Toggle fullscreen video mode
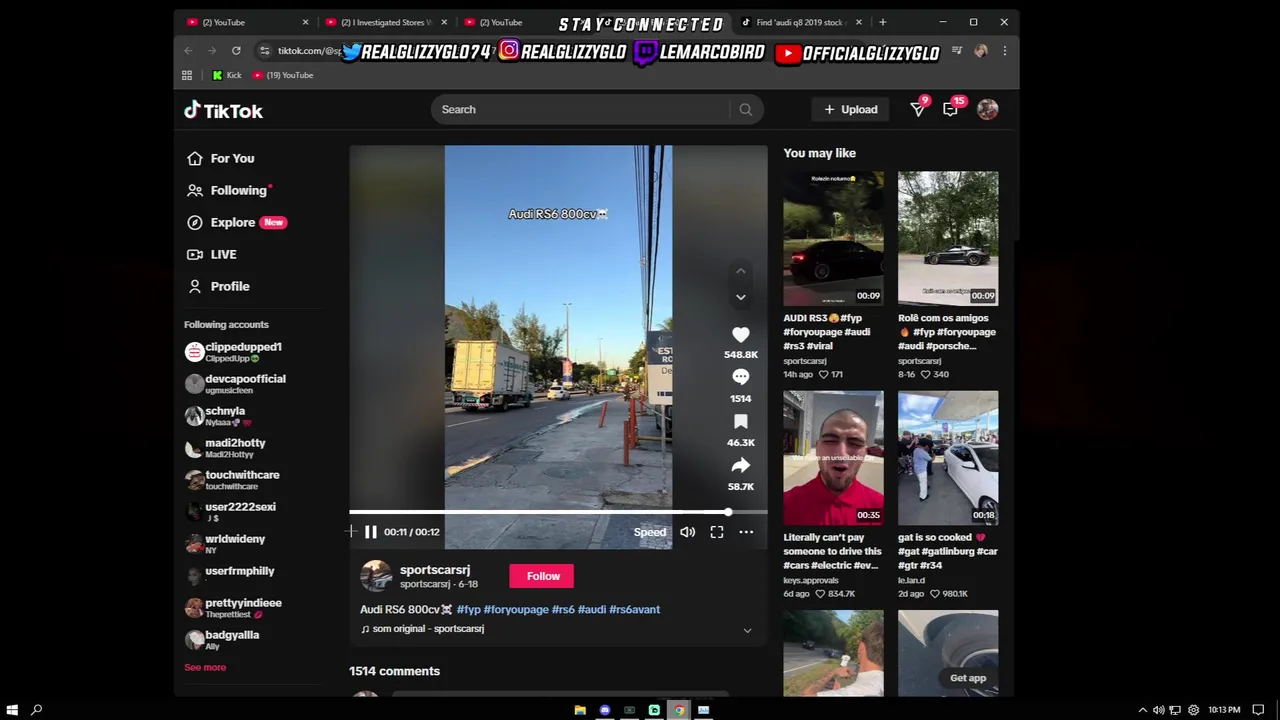This screenshot has width=1280, height=720. point(717,532)
